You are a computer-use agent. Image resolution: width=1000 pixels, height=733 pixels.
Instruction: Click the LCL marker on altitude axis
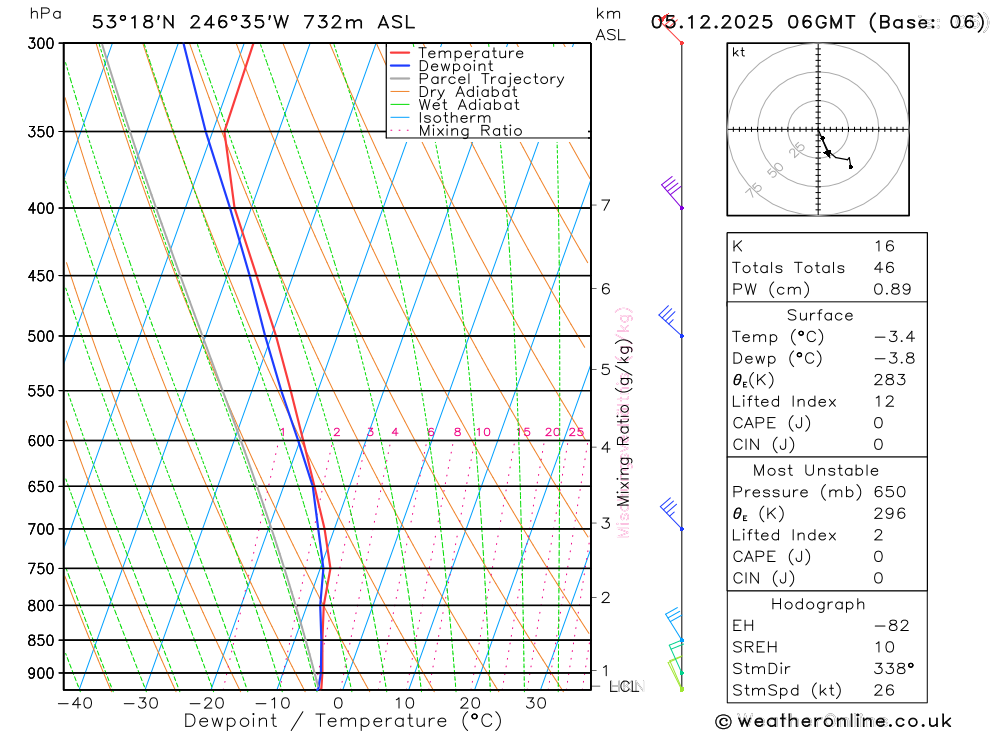[624, 686]
